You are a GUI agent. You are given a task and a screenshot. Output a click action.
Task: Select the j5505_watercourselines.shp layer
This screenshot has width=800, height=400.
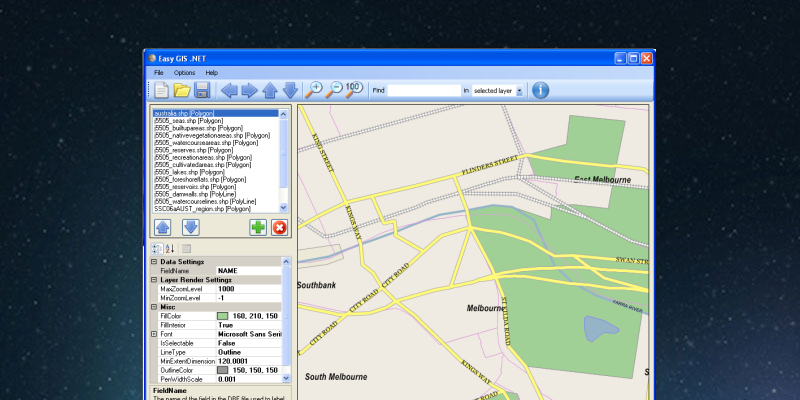coord(216,202)
